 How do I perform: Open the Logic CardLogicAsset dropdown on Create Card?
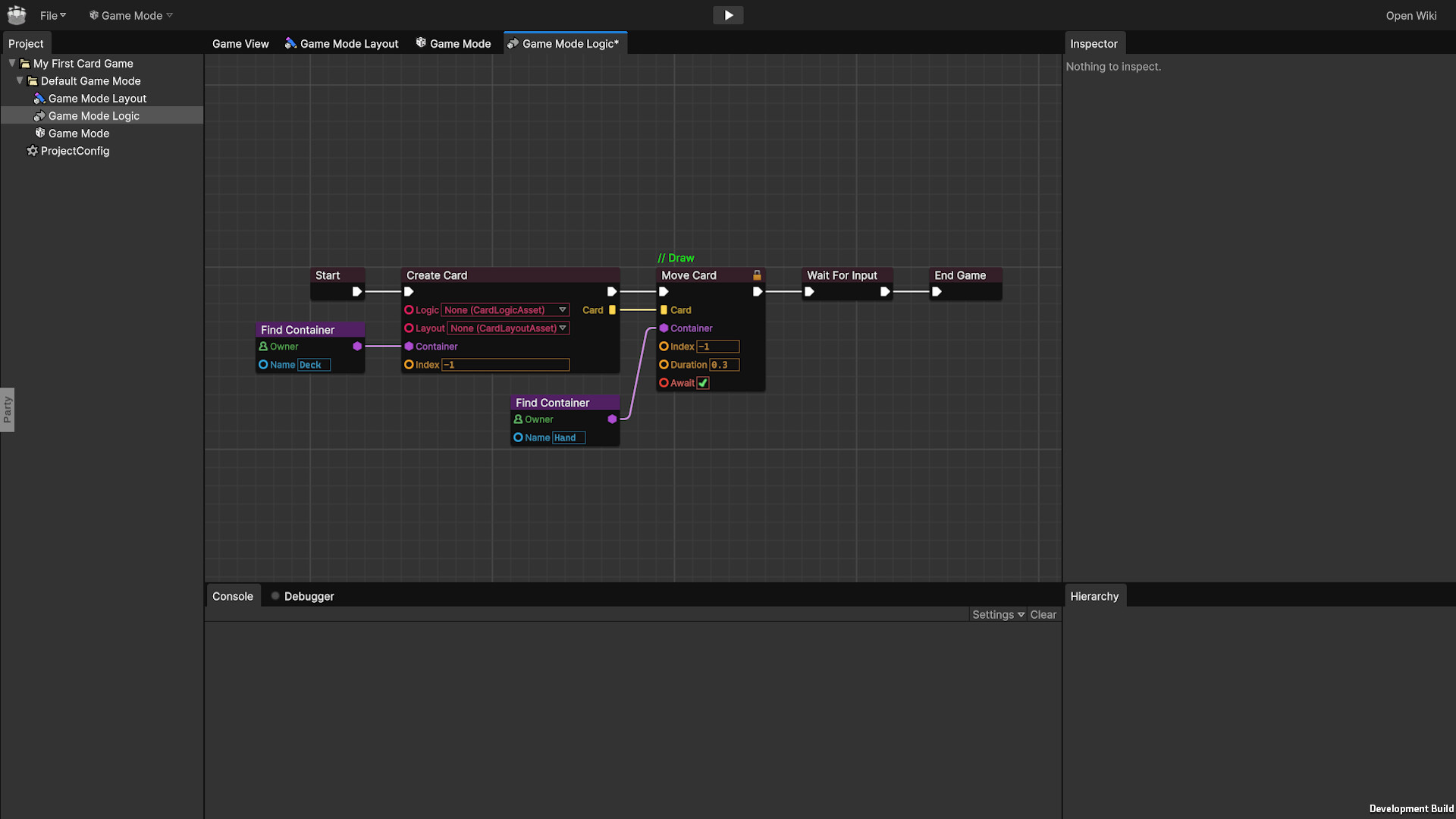504,309
